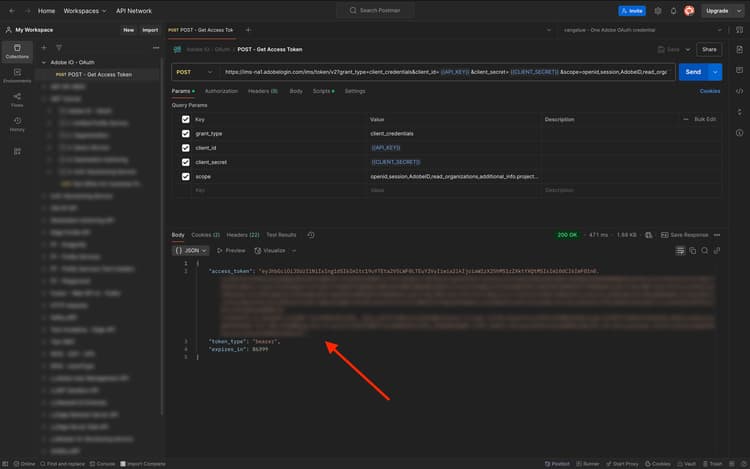Open the Flows sidebar panel

click(17, 100)
